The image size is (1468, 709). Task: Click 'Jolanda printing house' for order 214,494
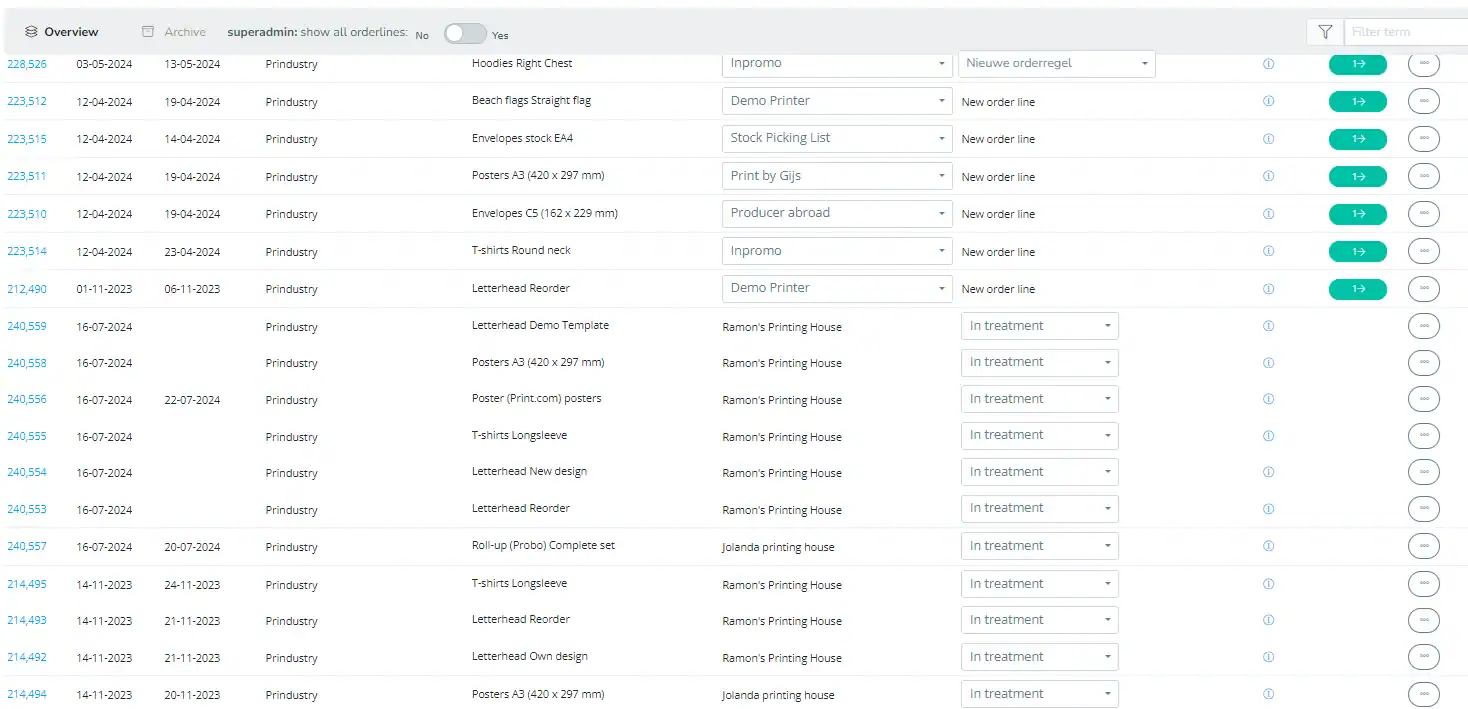tap(778, 695)
